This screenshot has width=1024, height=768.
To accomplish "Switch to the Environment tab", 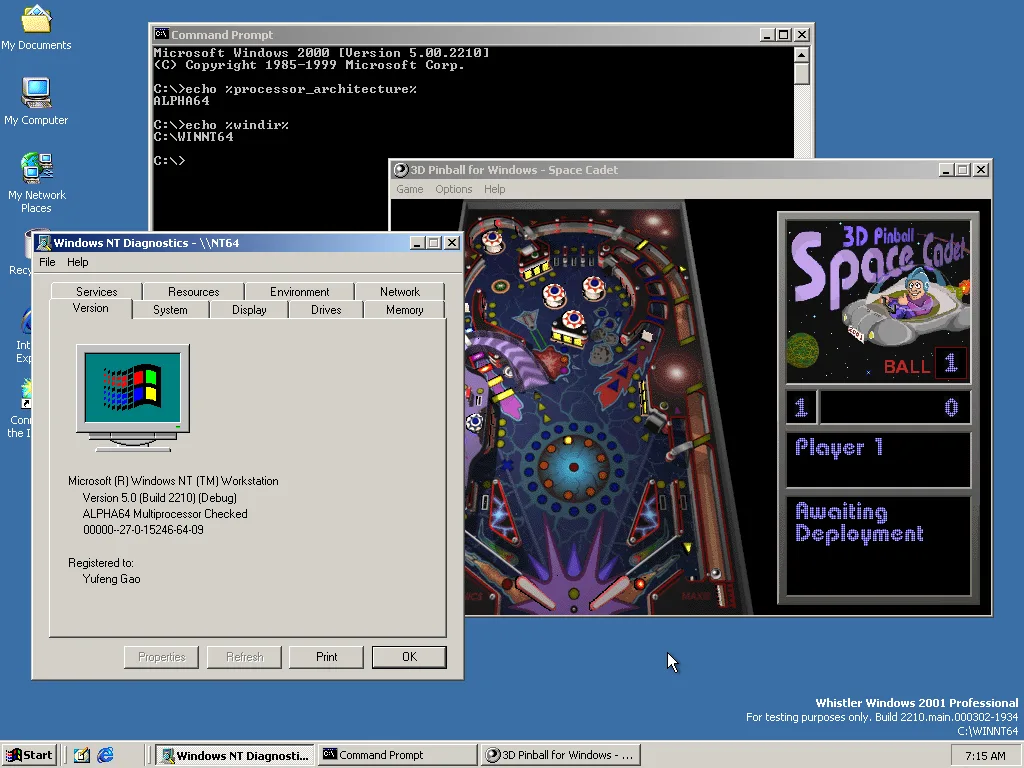I will tap(300, 291).
